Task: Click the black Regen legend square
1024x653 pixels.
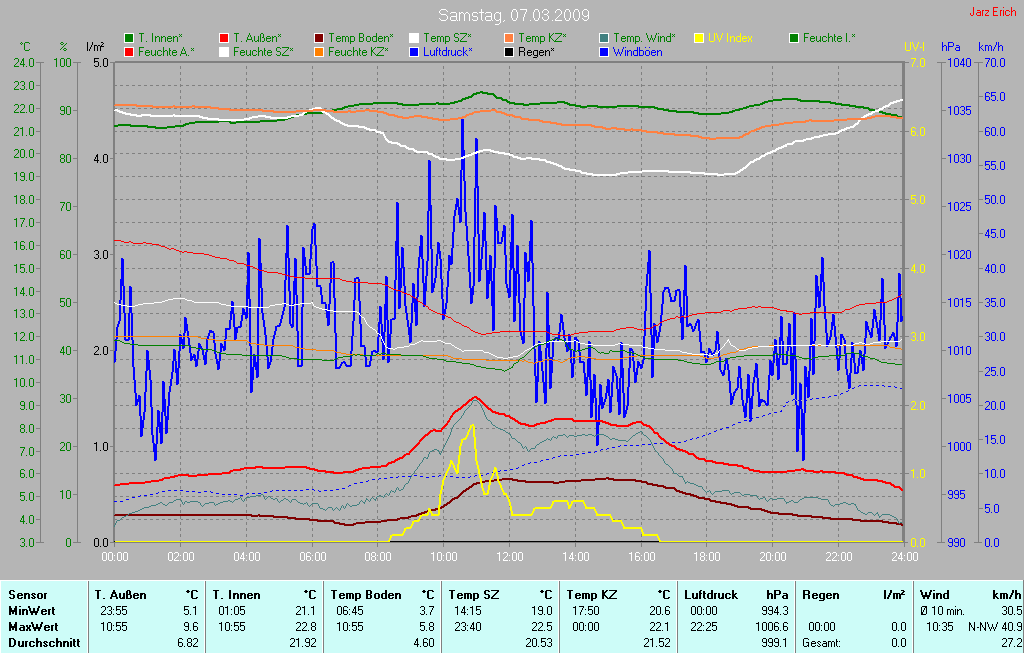Action: coord(509,51)
